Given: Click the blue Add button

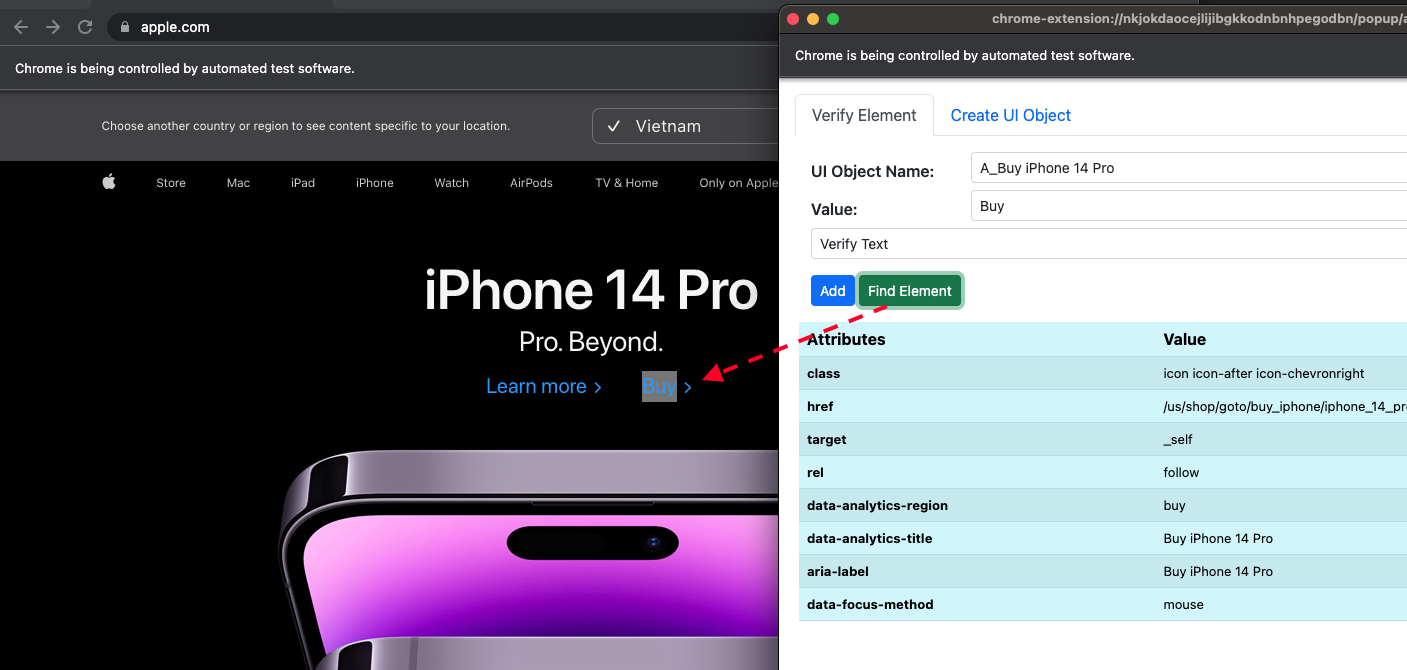Looking at the screenshot, I should point(833,291).
